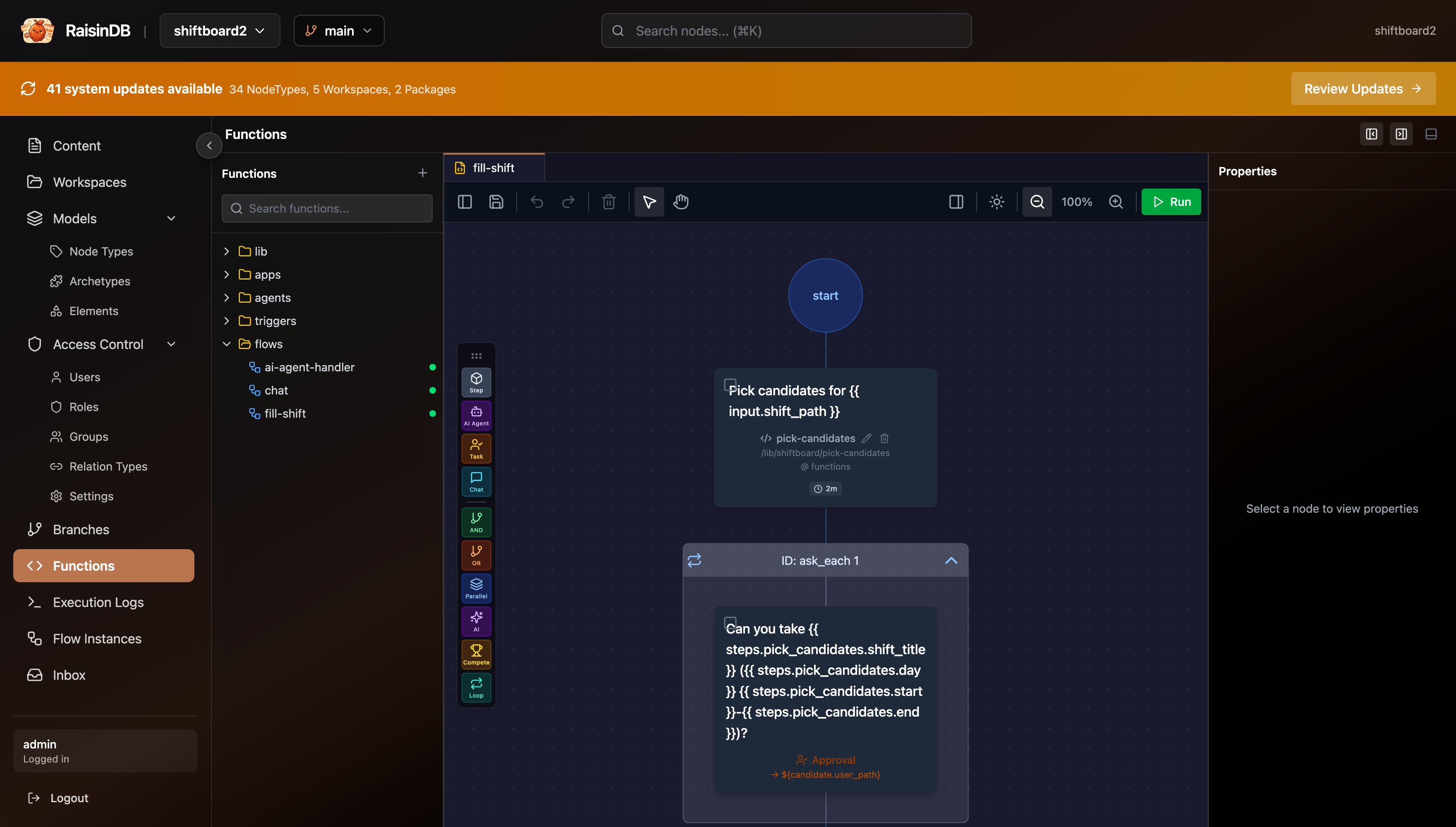Expand the apps folder
Image resolution: width=1456 pixels, height=827 pixels.
[x=227, y=274]
